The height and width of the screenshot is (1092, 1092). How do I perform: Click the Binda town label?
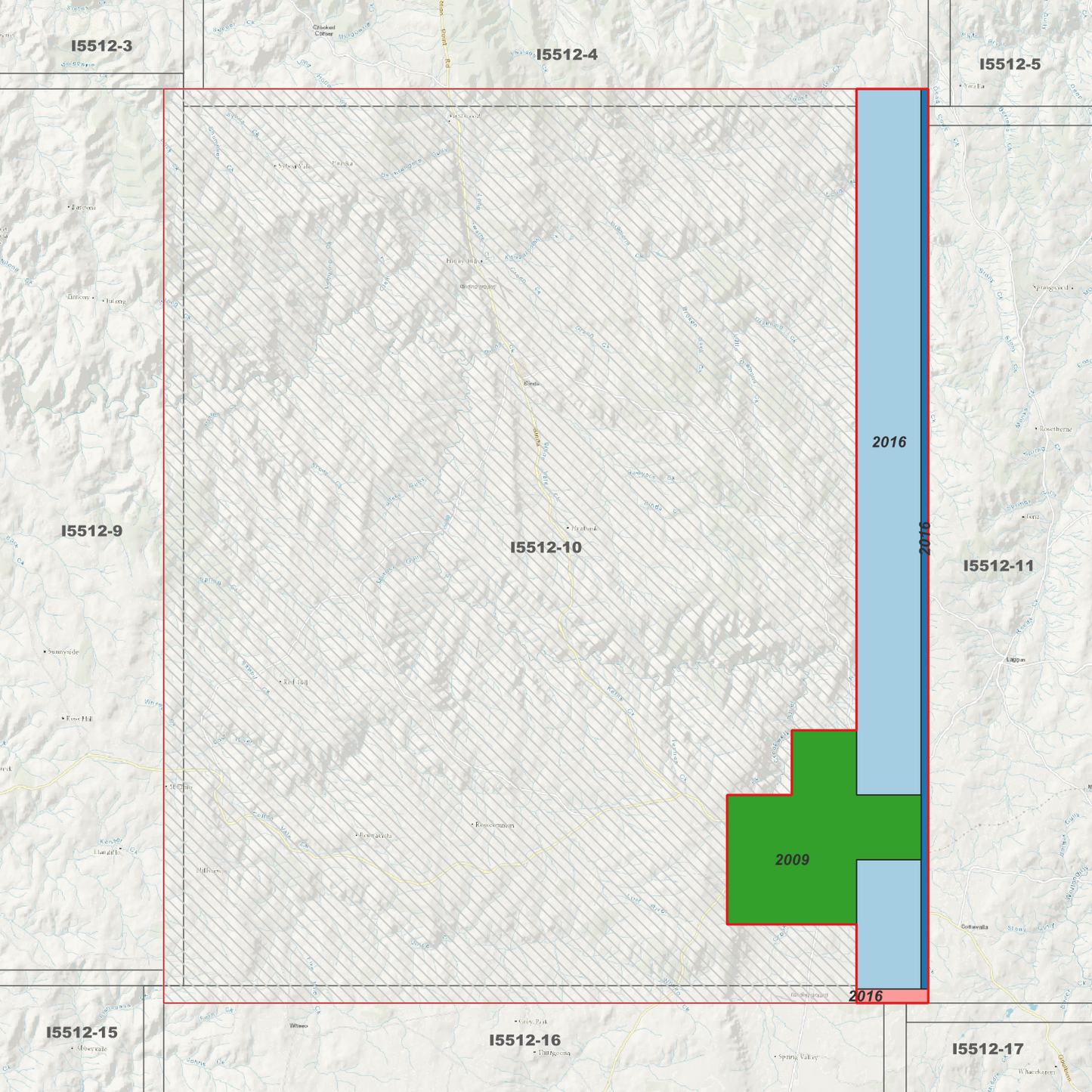(x=532, y=383)
